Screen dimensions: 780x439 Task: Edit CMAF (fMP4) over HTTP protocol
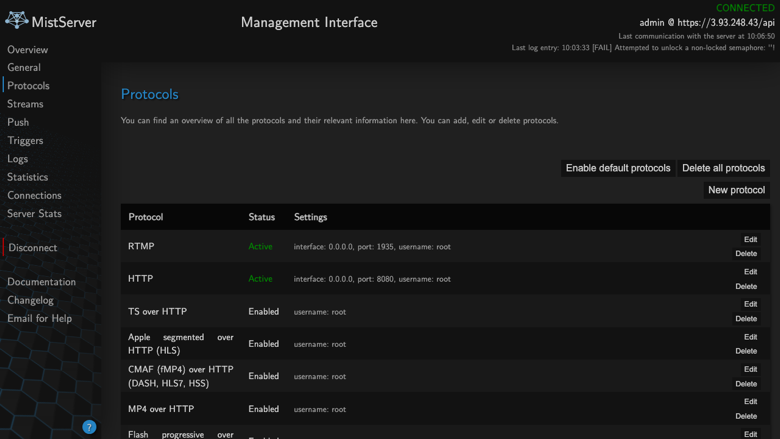pyautogui.click(x=750, y=369)
